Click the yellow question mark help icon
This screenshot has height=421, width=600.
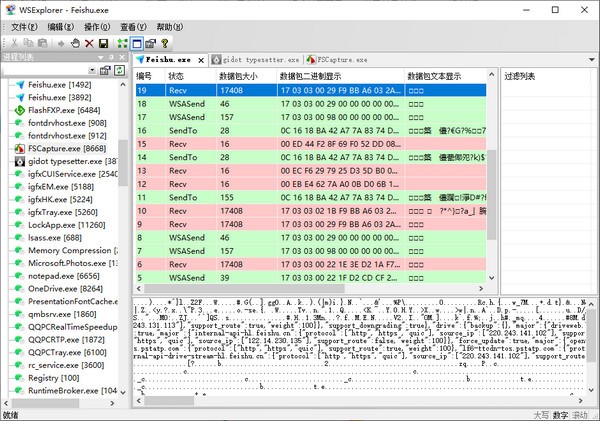tap(165, 44)
